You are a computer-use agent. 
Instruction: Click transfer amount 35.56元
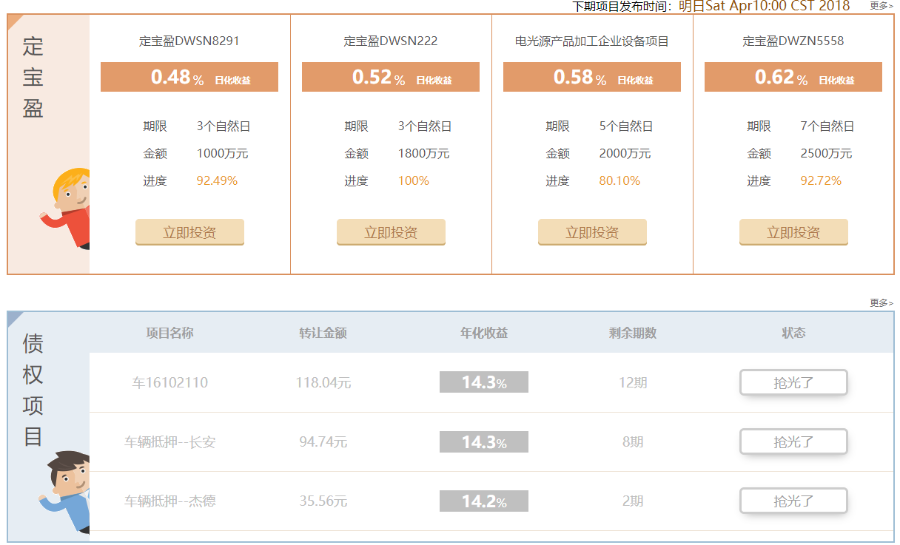click(x=323, y=501)
